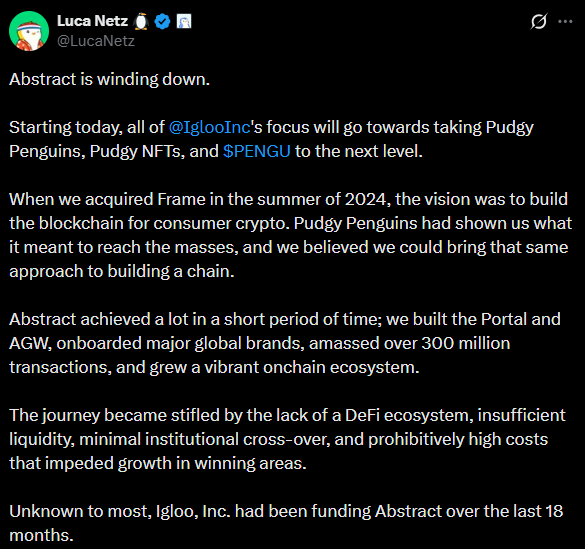585x549 pixels.
Task: Click the 'DeFi ecosystem' phrase
Action: click(x=409, y=415)
